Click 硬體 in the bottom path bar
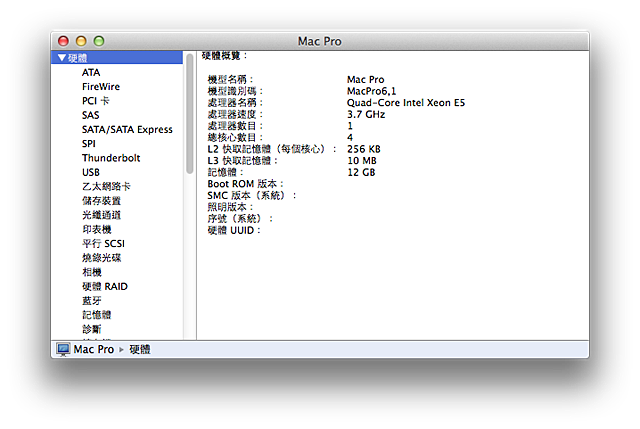Screen dimensions: 640x429 (140, 349)
